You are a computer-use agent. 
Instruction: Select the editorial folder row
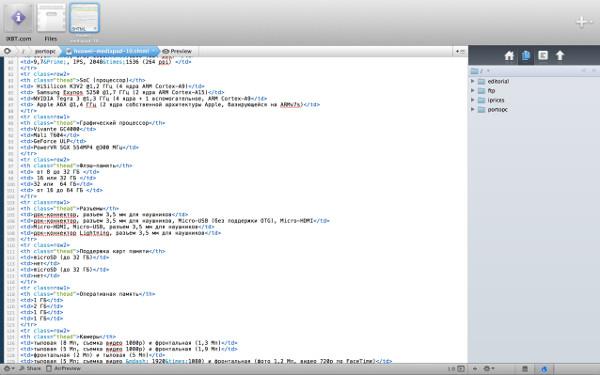click(534, 81)
